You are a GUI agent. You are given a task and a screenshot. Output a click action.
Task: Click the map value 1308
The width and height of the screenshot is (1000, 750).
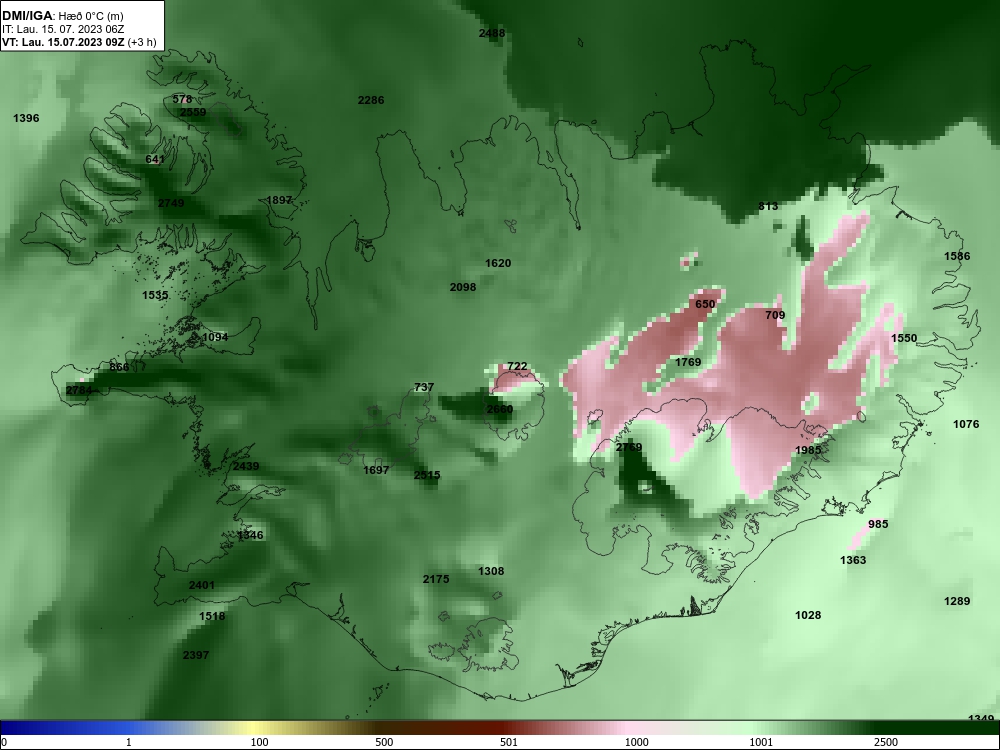point(491,571)
